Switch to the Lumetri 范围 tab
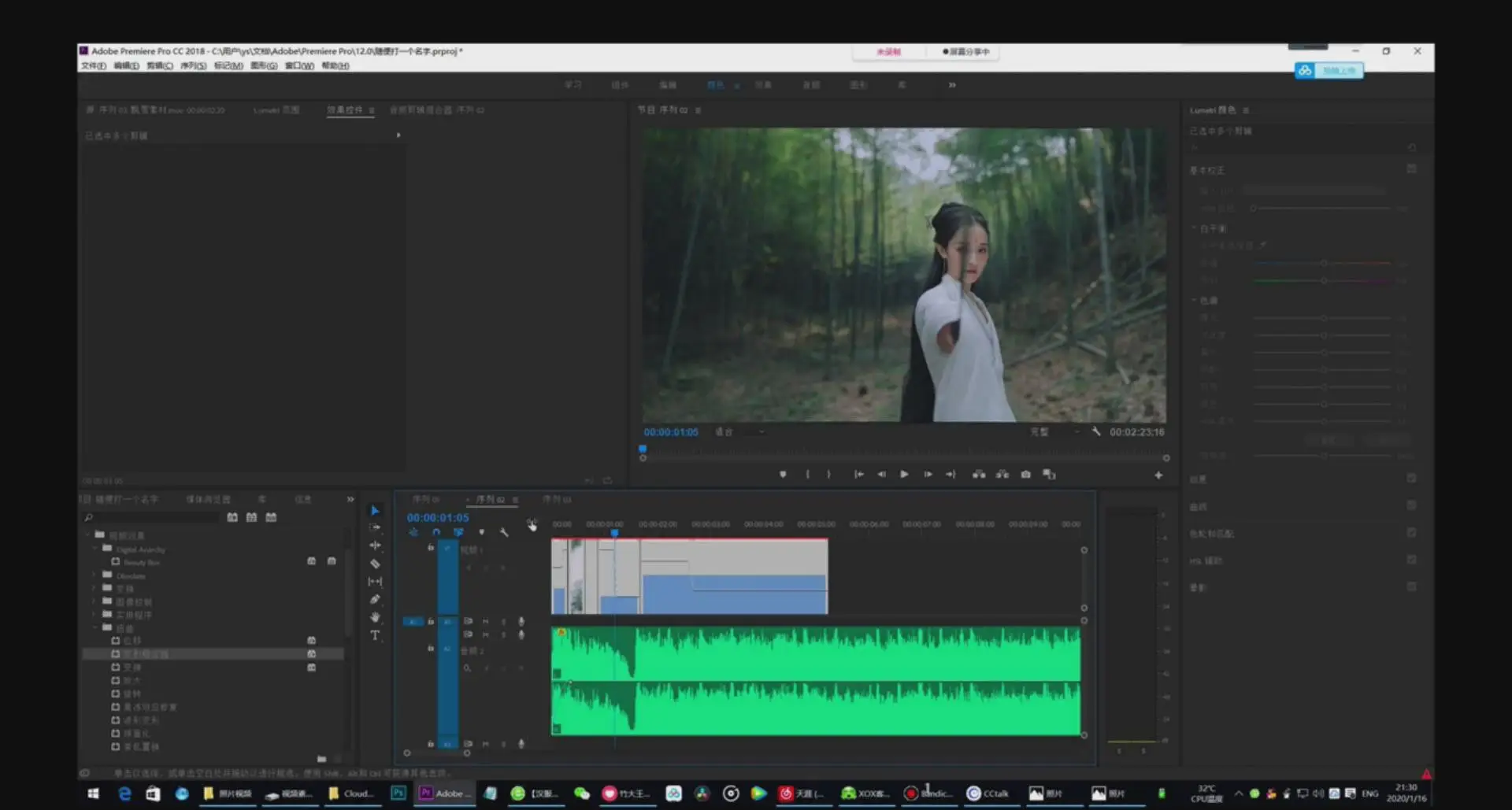Image resolution: width=1512 pixels, height=810 pixels. 276,110
